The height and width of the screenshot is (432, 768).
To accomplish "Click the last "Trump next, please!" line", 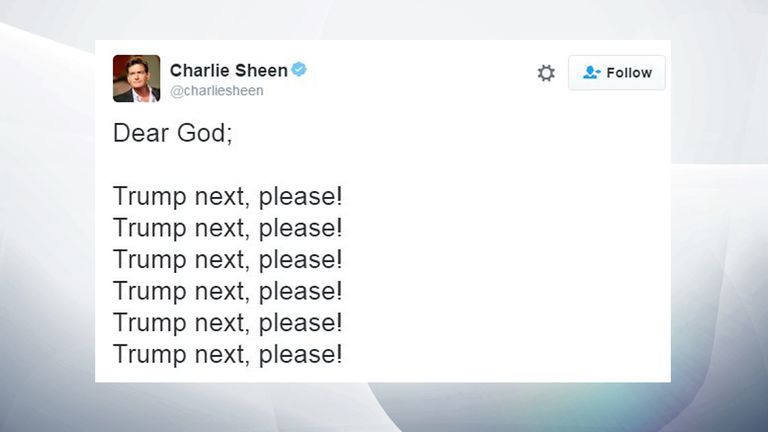I will 228,355.
